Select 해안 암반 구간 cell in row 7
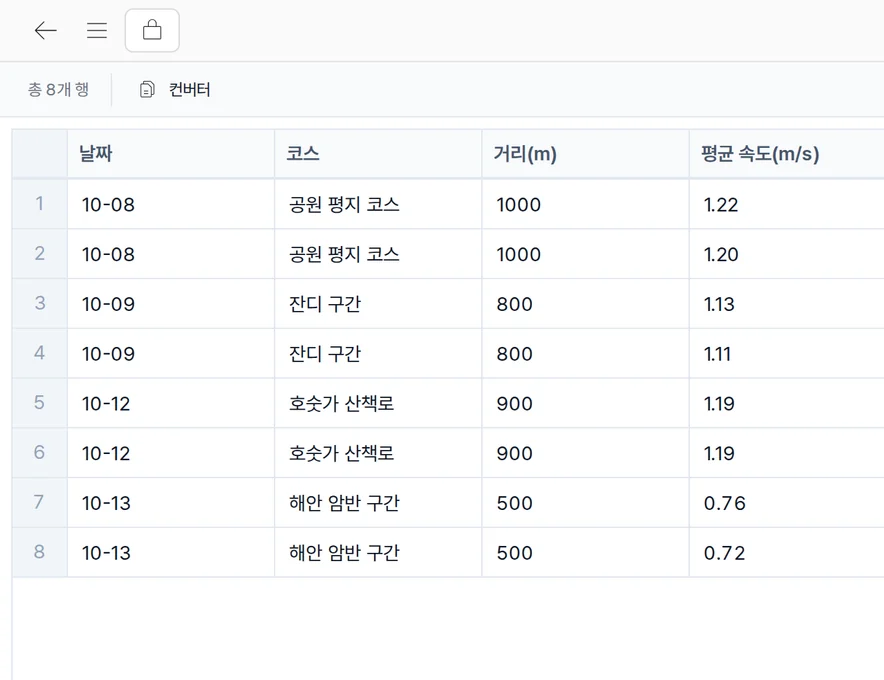Viewport: 884px width, 680px height. click(x=378, y=502)
